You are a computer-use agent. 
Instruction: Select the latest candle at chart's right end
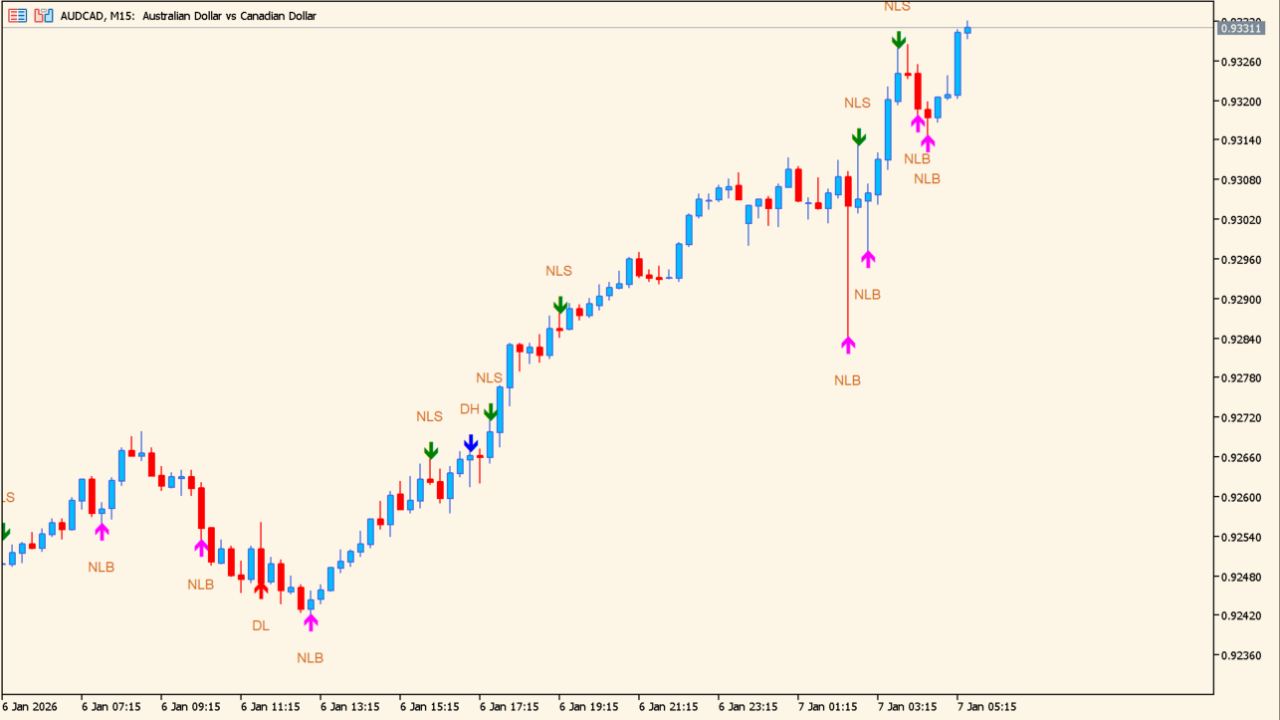pos(967,30)
